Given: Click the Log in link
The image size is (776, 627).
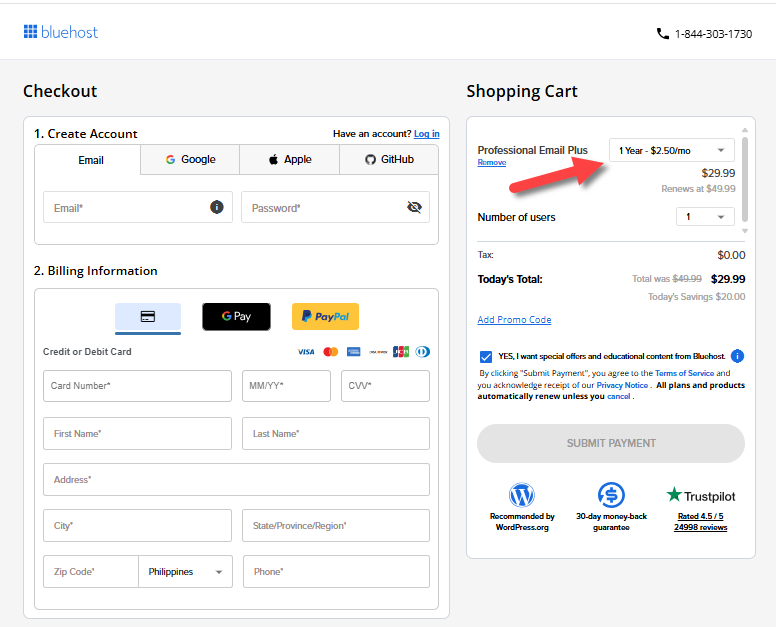Looking at the screenshot, I should pyautogui.click(x=427, y=134).
